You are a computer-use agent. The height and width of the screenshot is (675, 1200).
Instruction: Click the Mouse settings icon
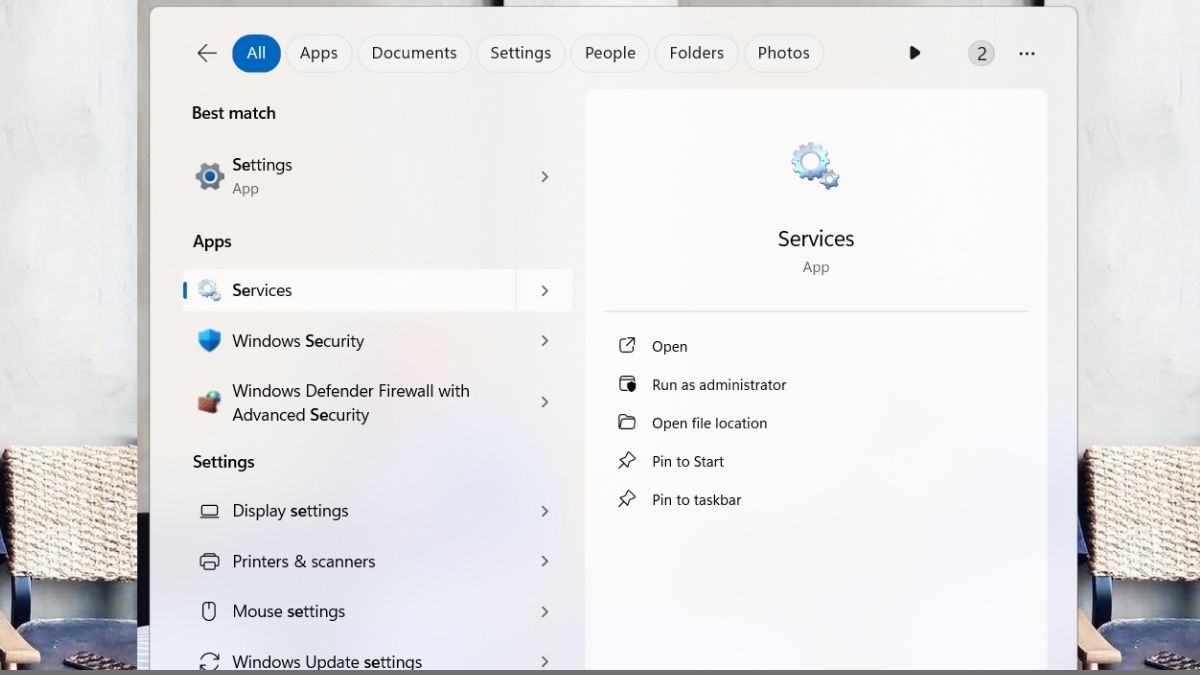[209, 611]
